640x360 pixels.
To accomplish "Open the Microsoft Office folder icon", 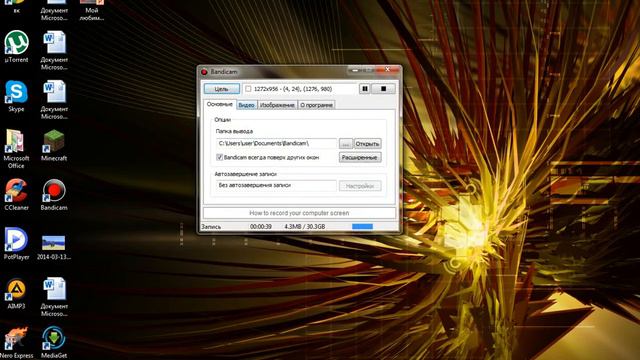I will (x=16, y=149).
